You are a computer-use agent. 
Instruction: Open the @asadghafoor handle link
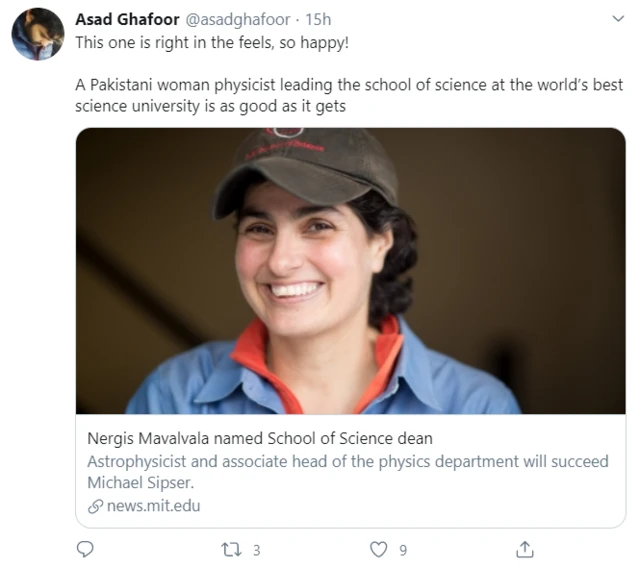pos(241,20)
